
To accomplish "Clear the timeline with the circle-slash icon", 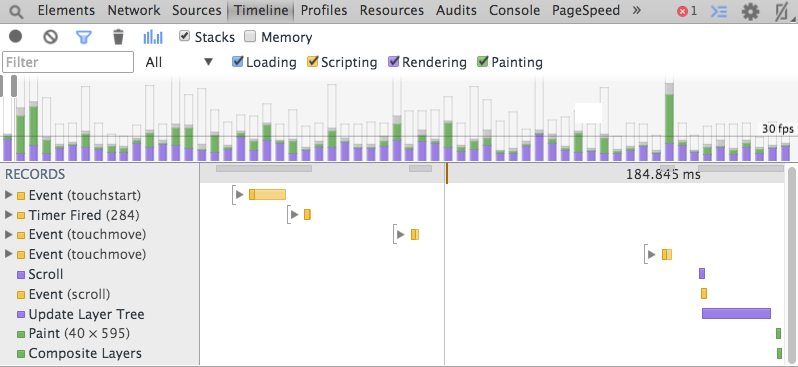I will (x=50, y=37).
